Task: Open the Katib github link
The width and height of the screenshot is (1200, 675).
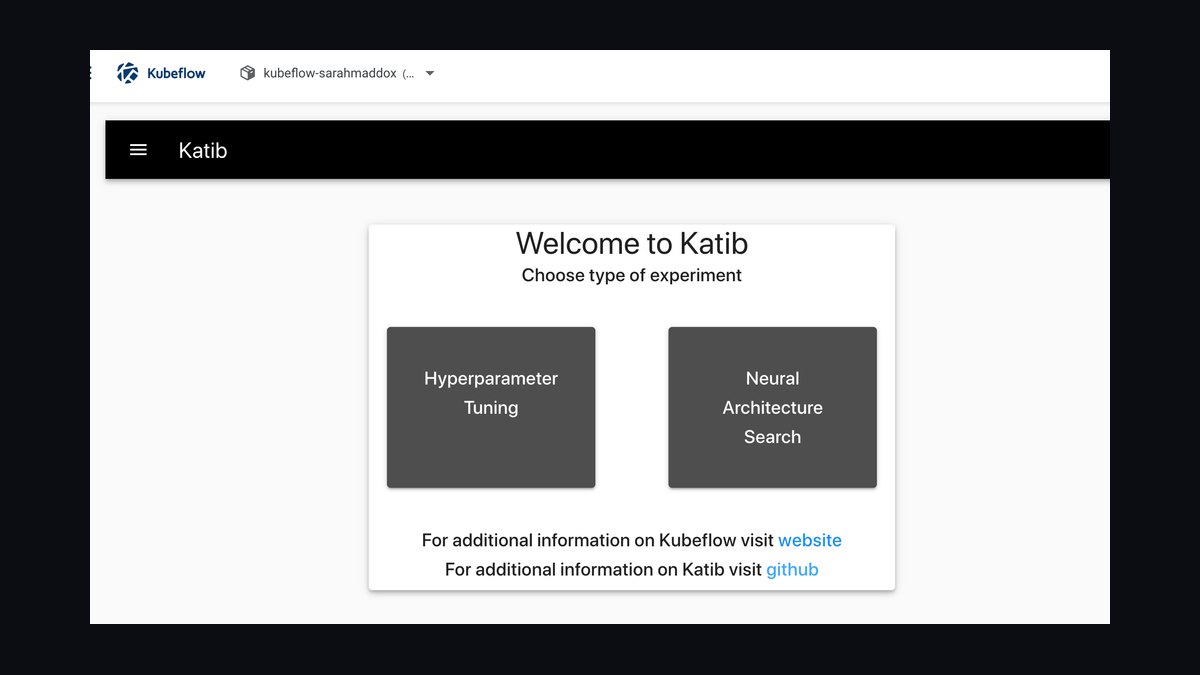Action: (792, 569)
